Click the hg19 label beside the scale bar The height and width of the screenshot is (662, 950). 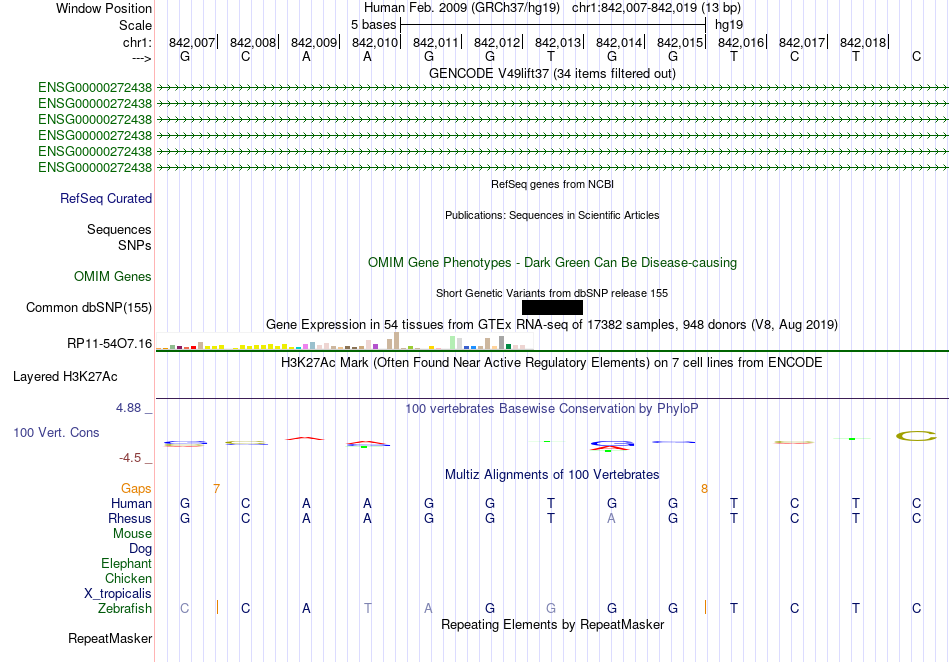pos(729,25)
